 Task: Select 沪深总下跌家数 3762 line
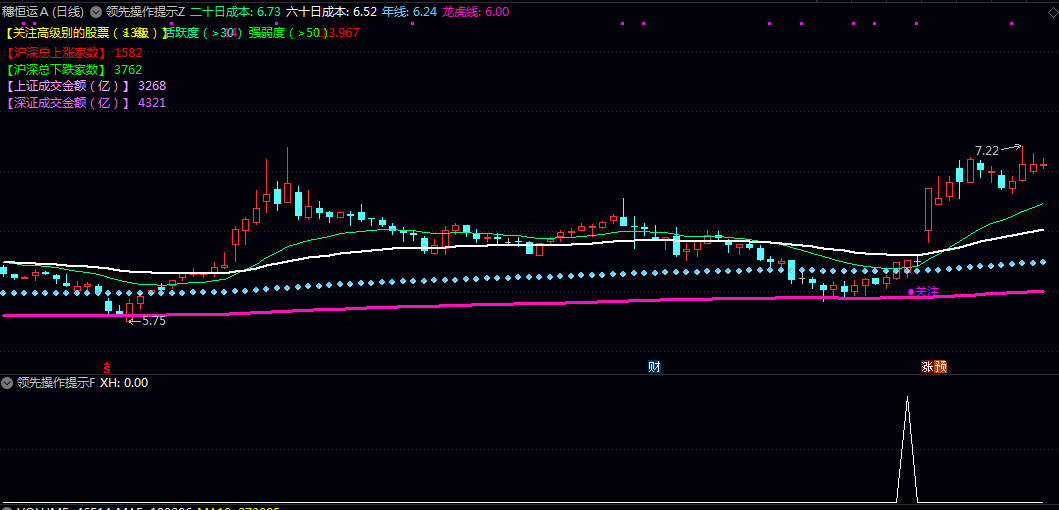73,70
